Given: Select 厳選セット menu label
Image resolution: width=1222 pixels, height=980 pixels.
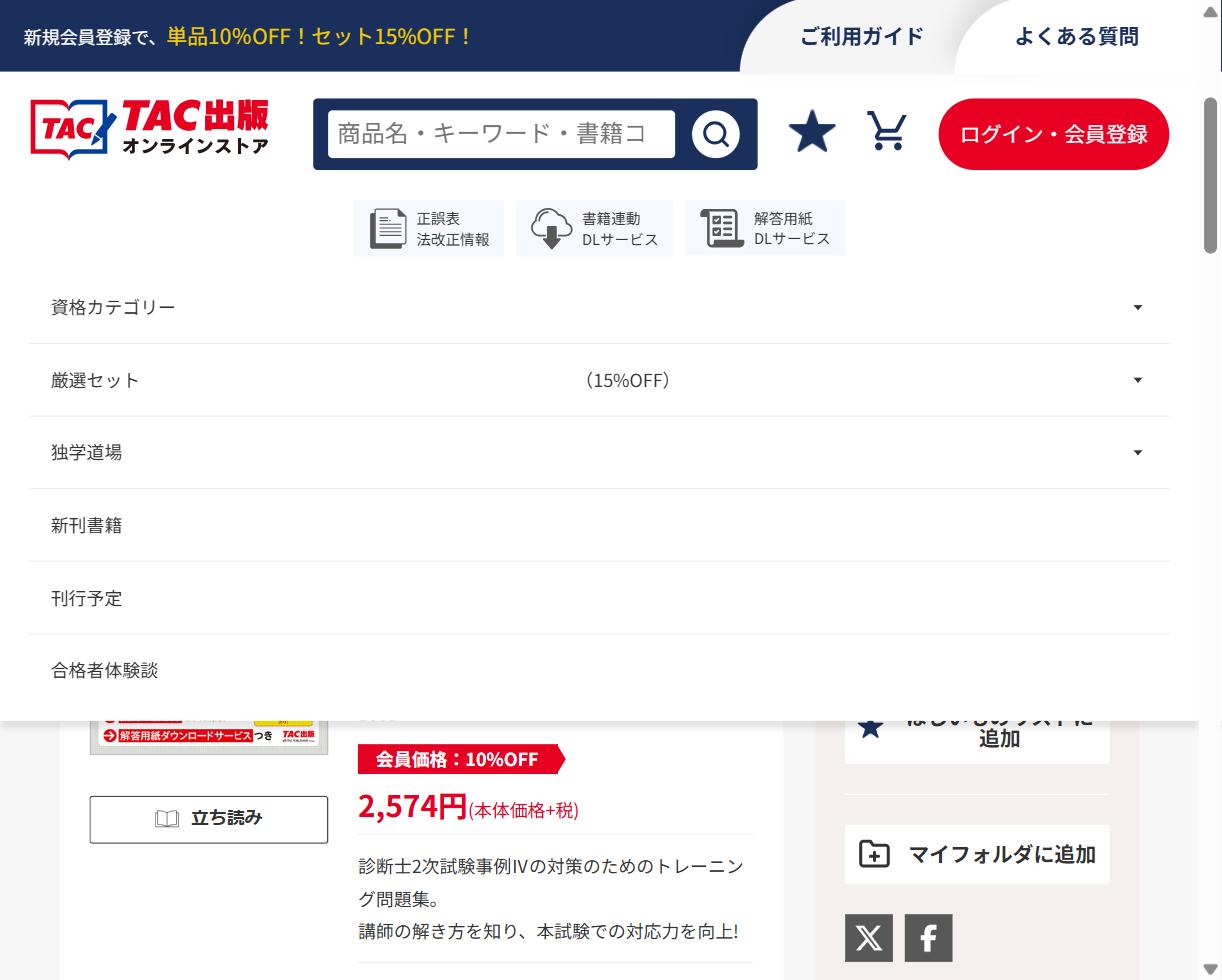Looking at the screenshot, I should (x=95, y=380).
